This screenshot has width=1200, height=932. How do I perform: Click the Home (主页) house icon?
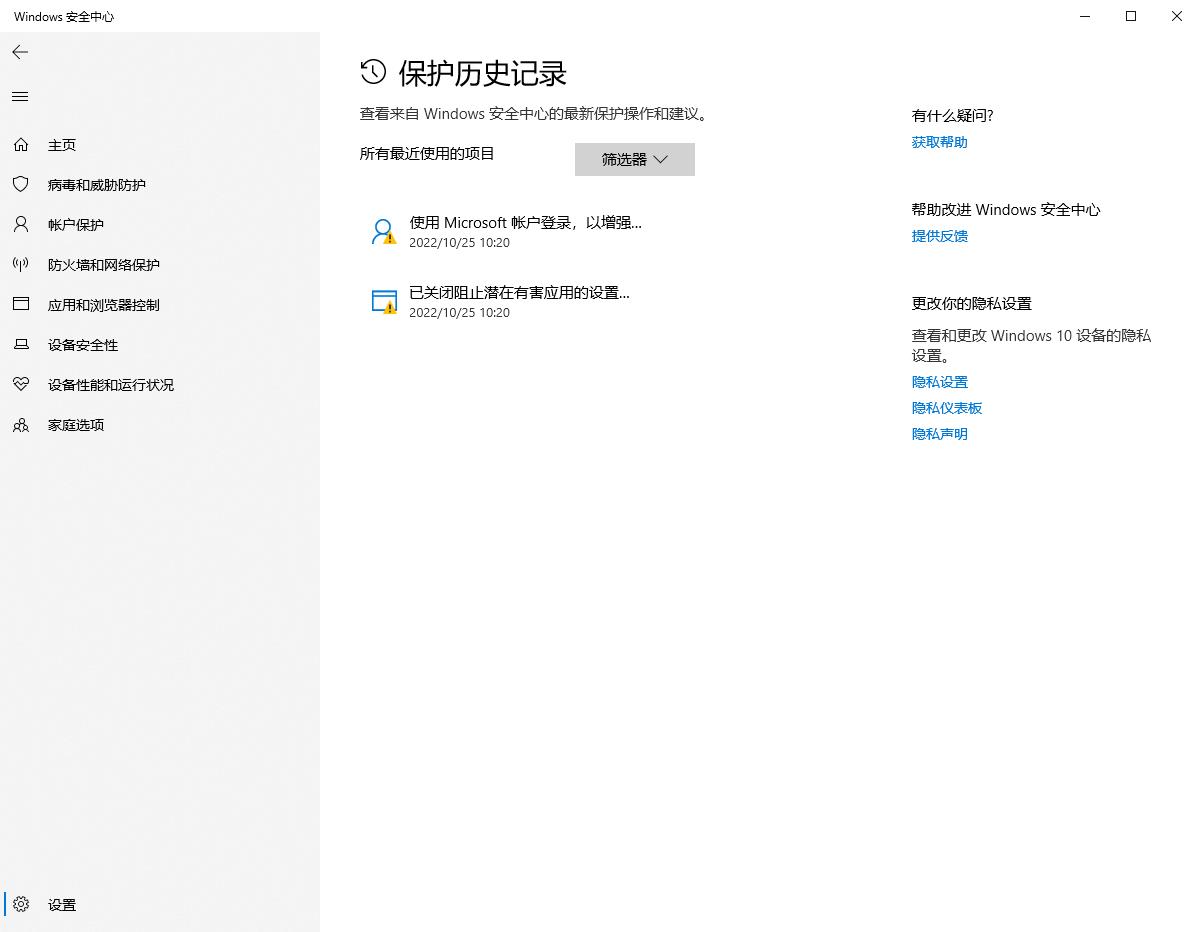pos(21,145)
